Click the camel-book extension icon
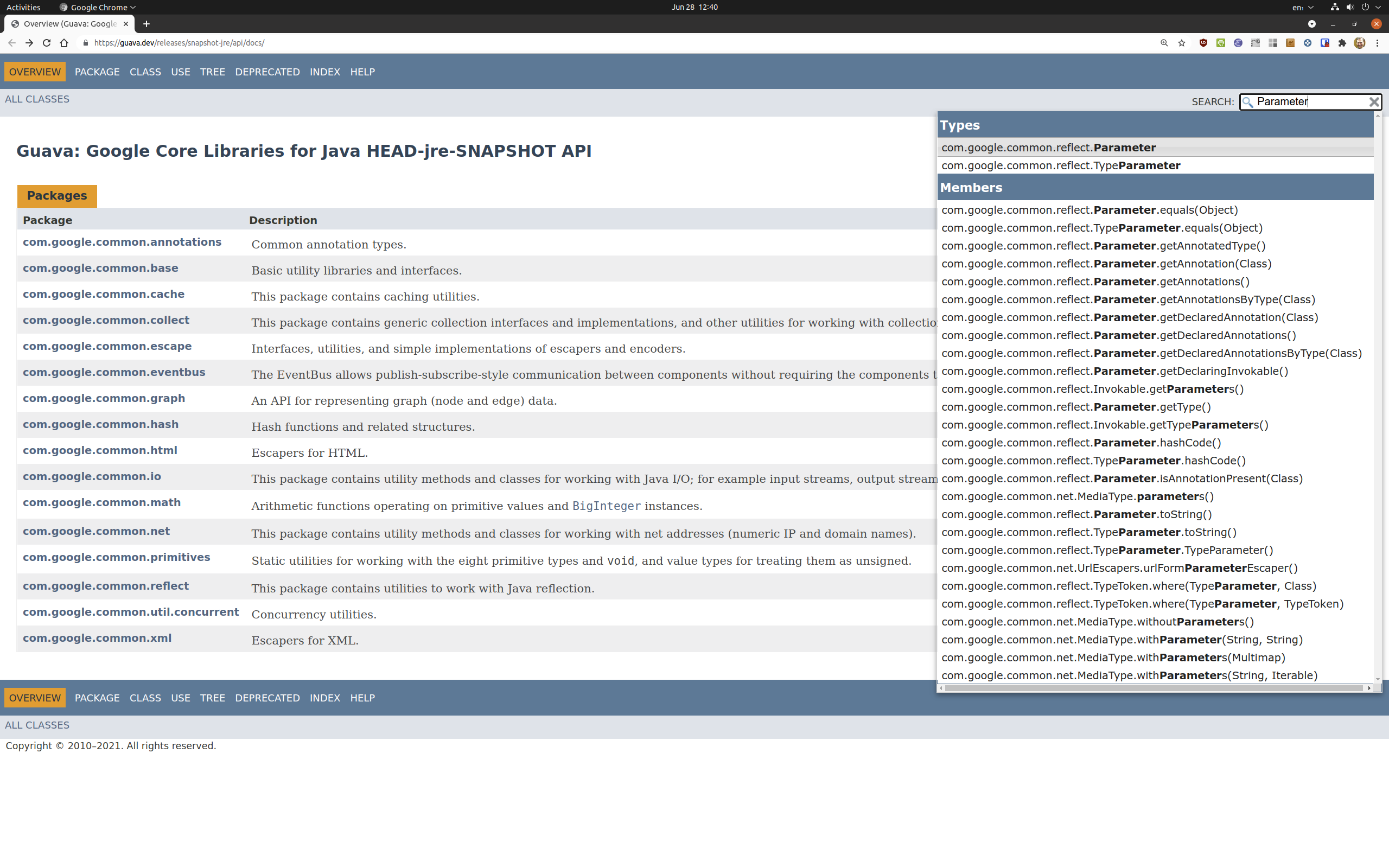The height and width of the screenshot is (868, 1389). click(1290, 42)
